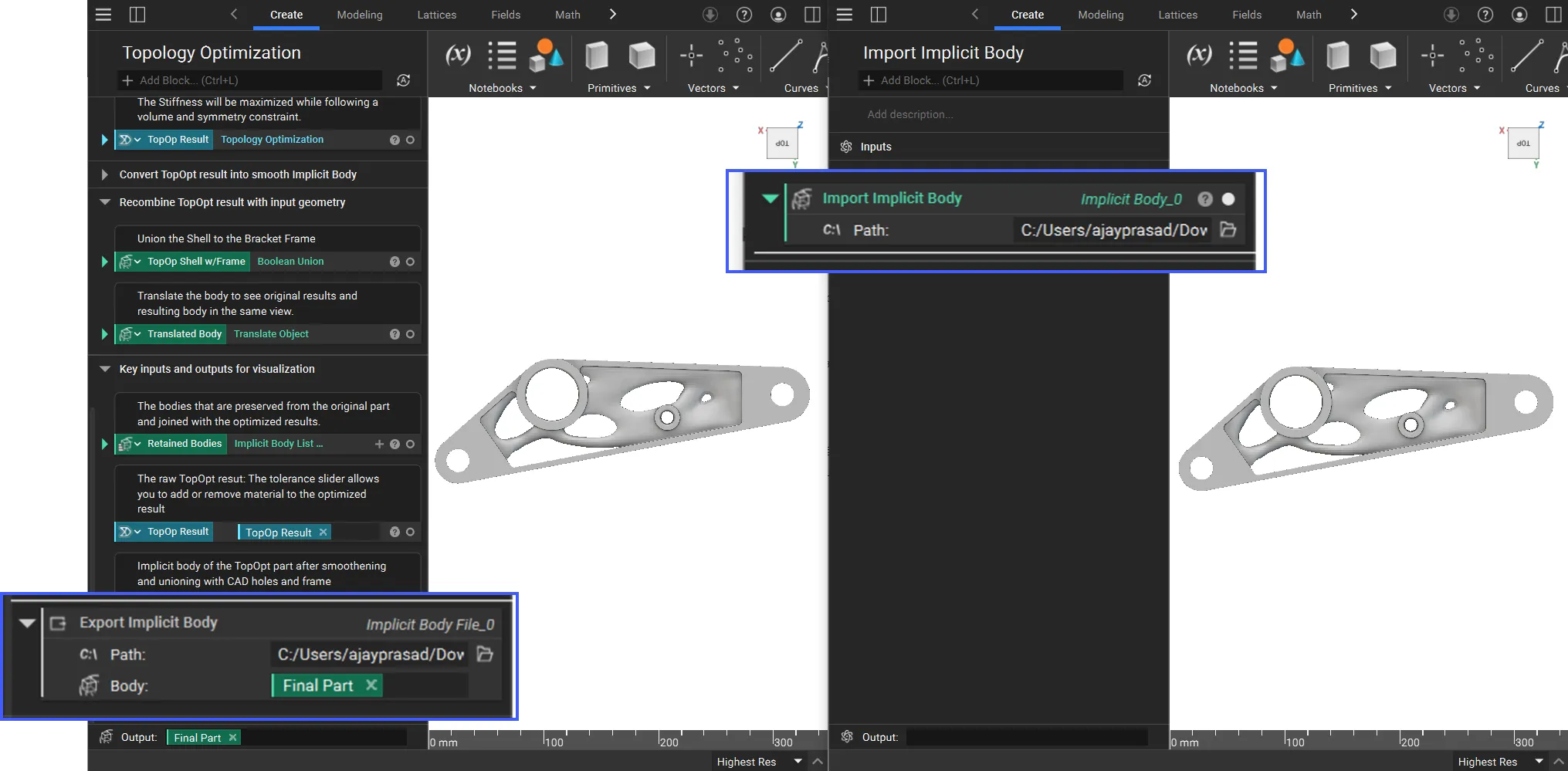
Task: Click point-cloud Vectors icon in left window ribbon
Action: (735, 56)
